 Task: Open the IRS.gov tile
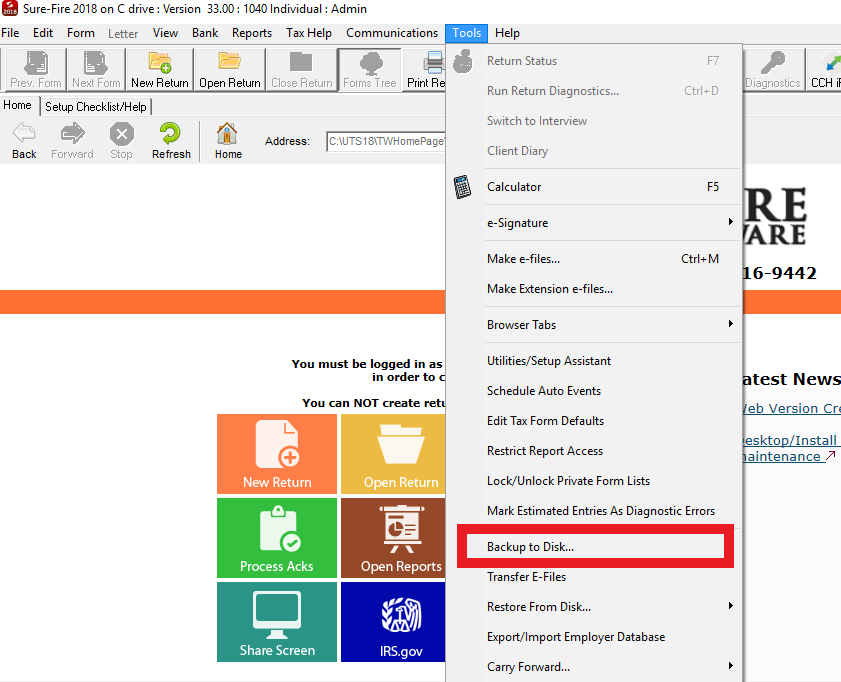pos(393,622)
